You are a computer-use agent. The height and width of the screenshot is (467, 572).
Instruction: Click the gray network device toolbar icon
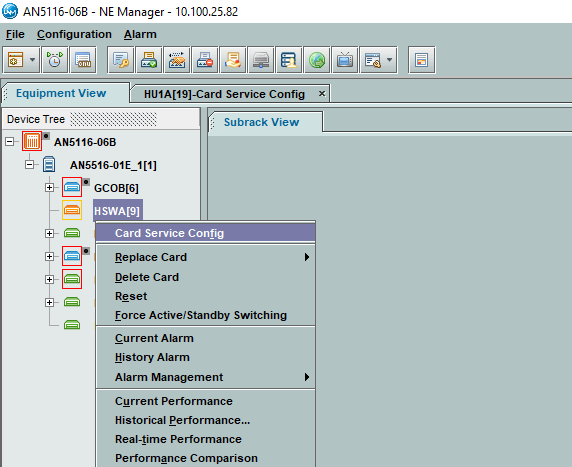pos(261,60)
